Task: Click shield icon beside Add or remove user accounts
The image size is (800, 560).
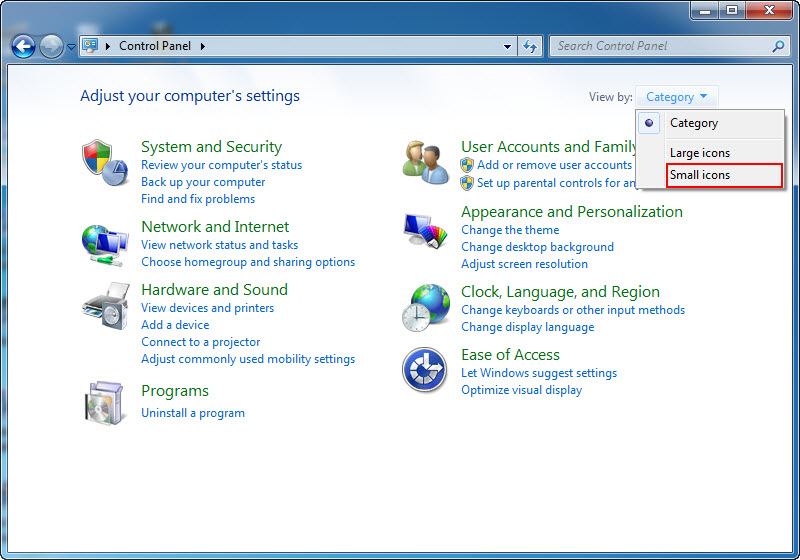Action: tap(466, 165)
